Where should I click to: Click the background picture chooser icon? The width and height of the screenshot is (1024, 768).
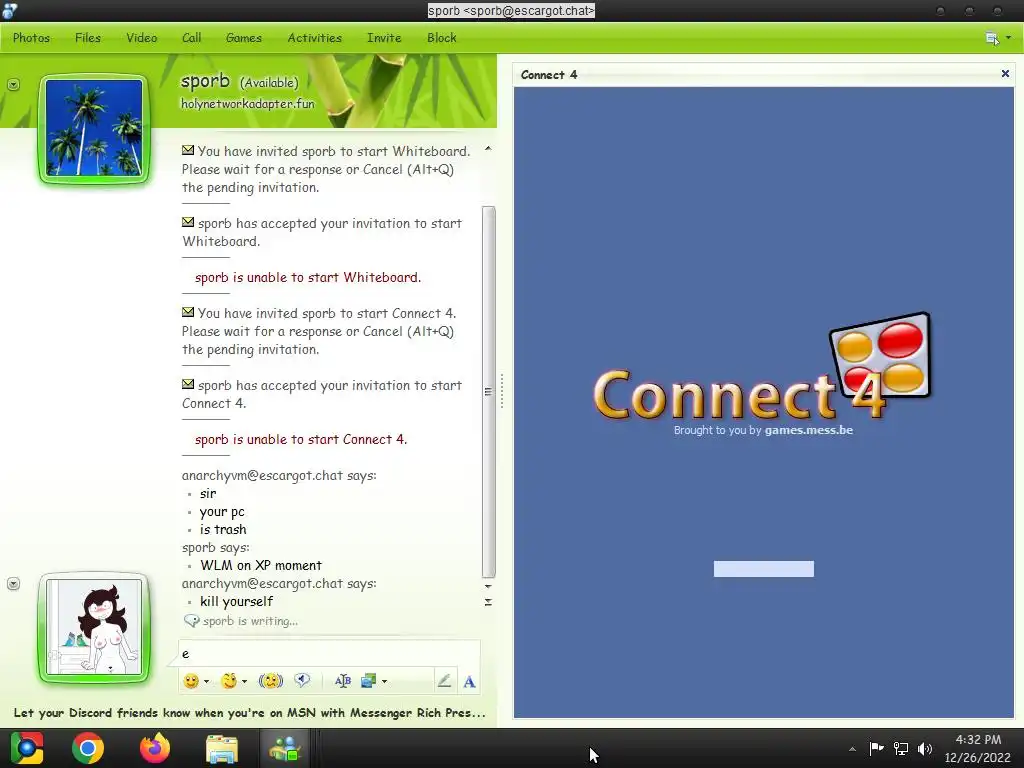[x=368, y=681]
